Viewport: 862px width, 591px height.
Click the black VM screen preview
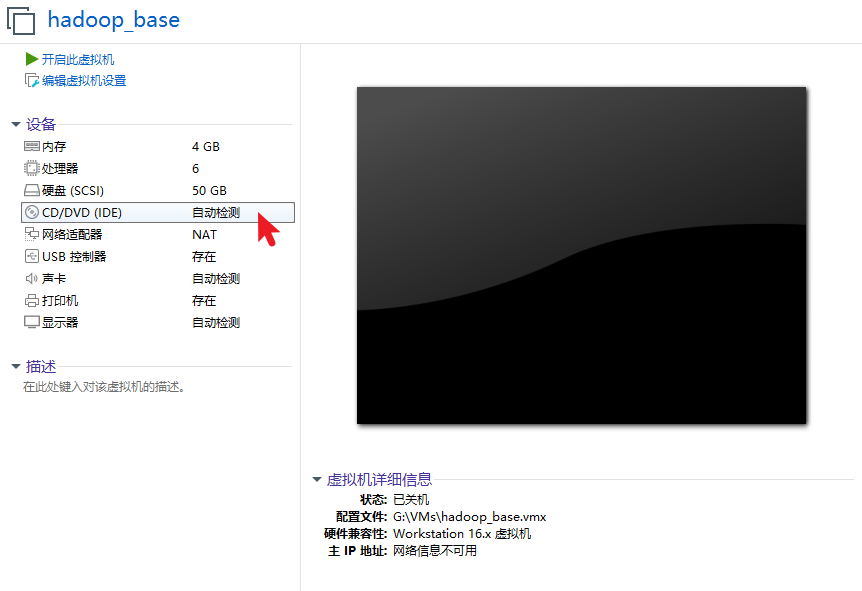582,255
